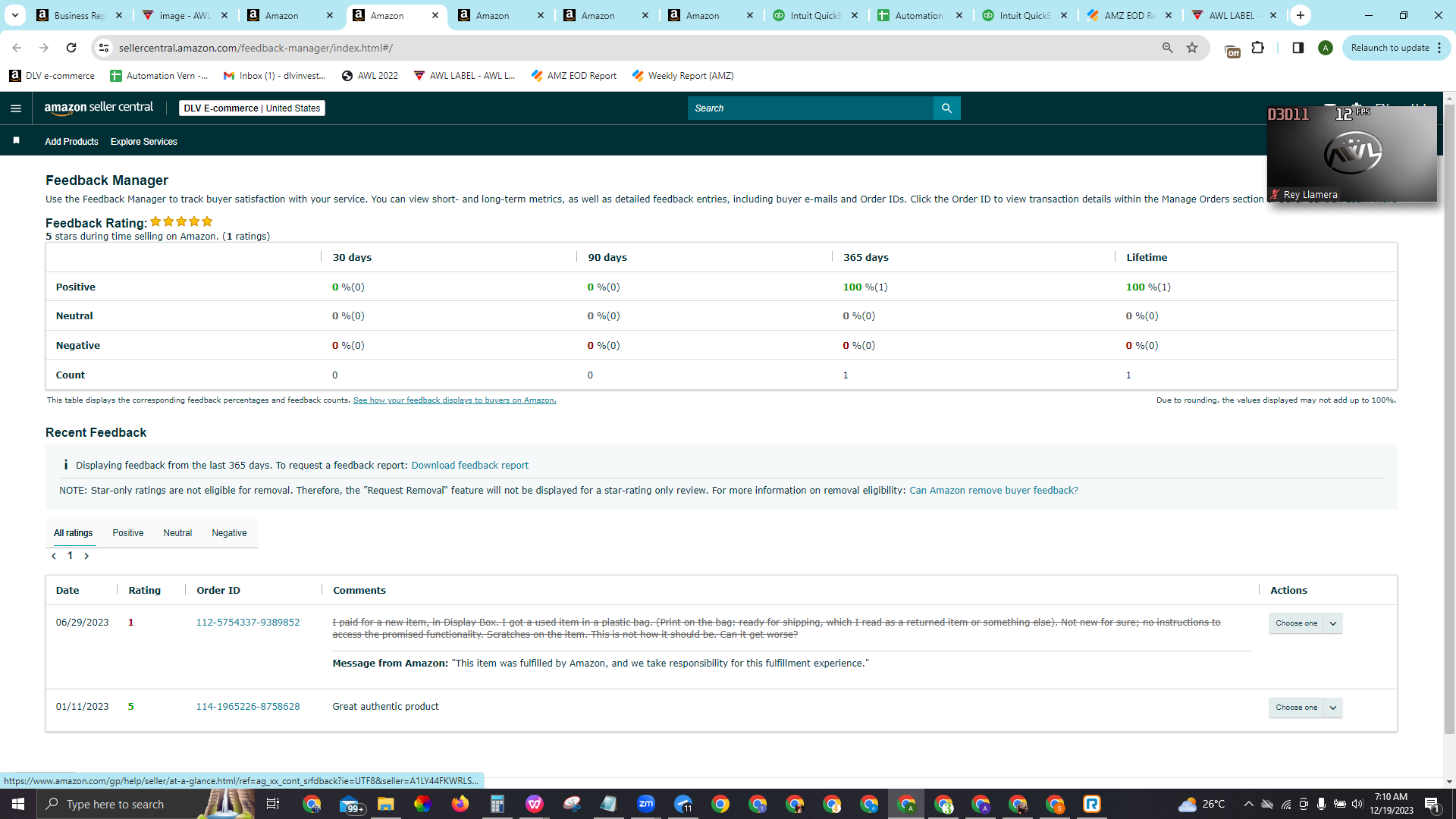Open the Chrome zoom indicator icon
The width and height of the screenshot is (1456, 819).
(x=1168, y=48)
